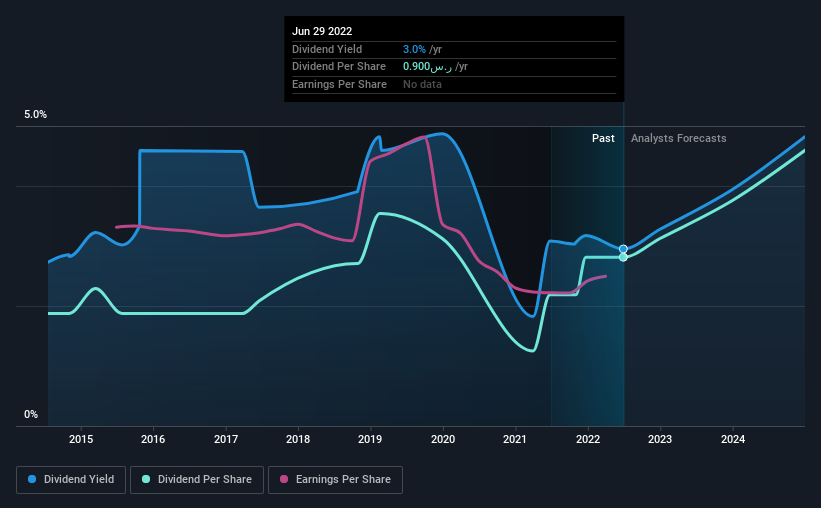Click the 5.0% y-axis label

click(x=35, y=115)
